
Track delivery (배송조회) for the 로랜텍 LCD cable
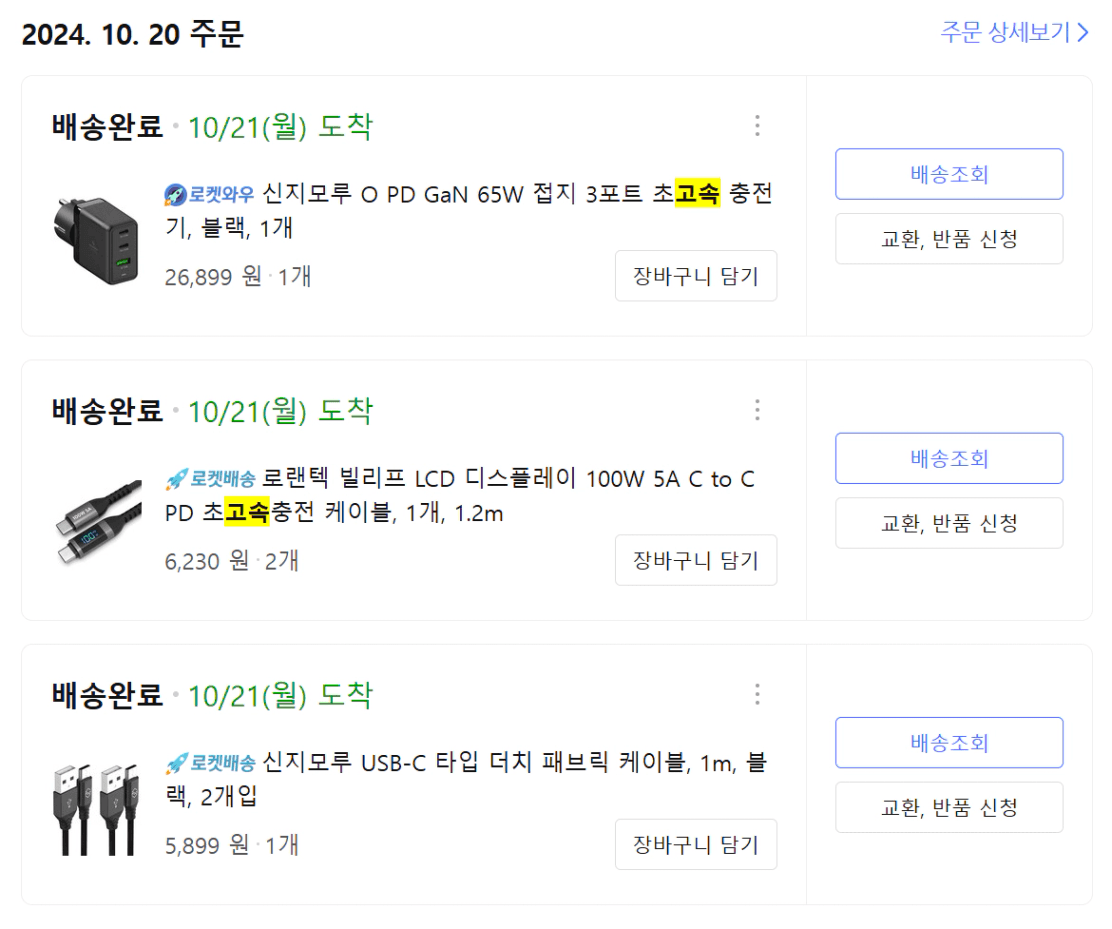[949, 458]
